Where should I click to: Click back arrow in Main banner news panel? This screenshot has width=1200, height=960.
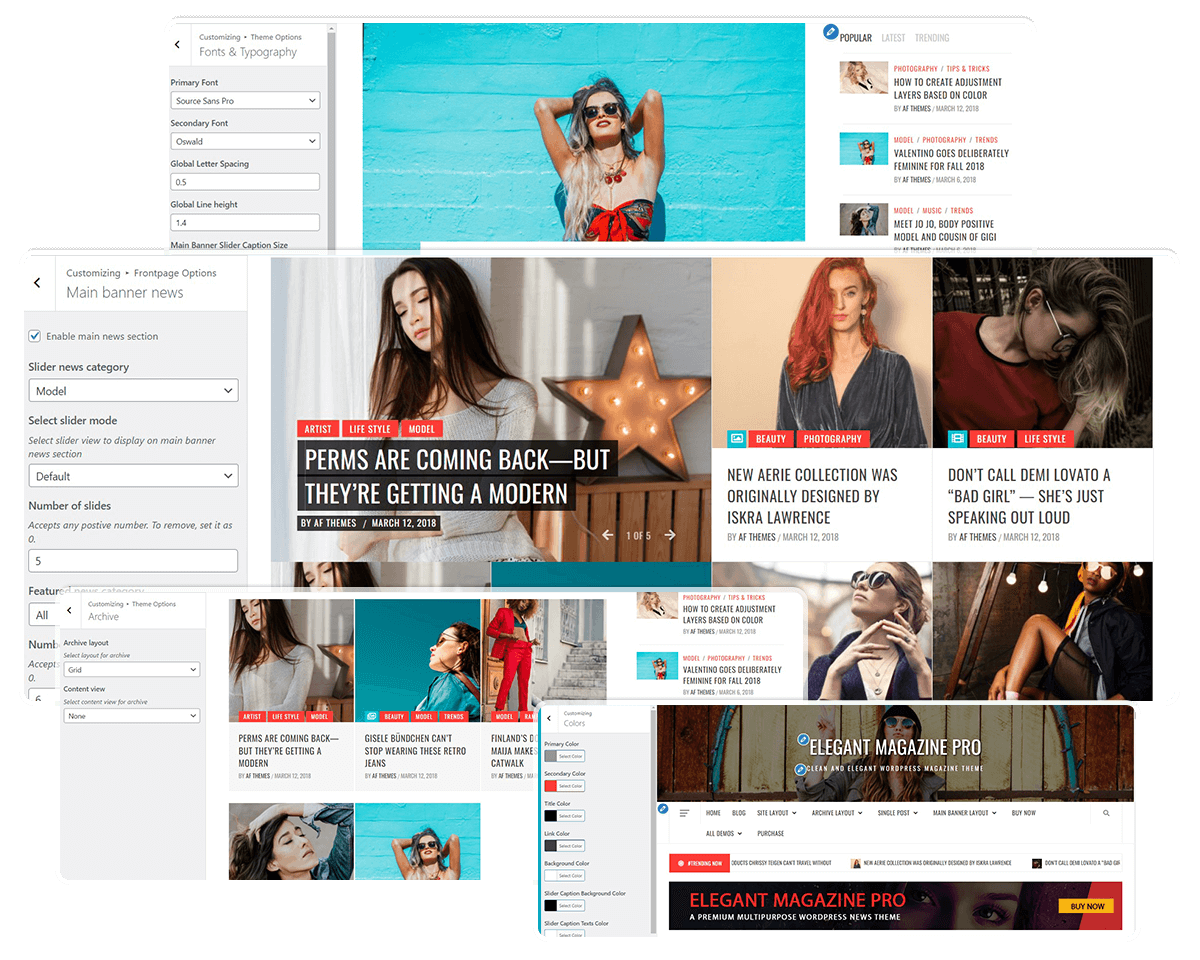37,283
